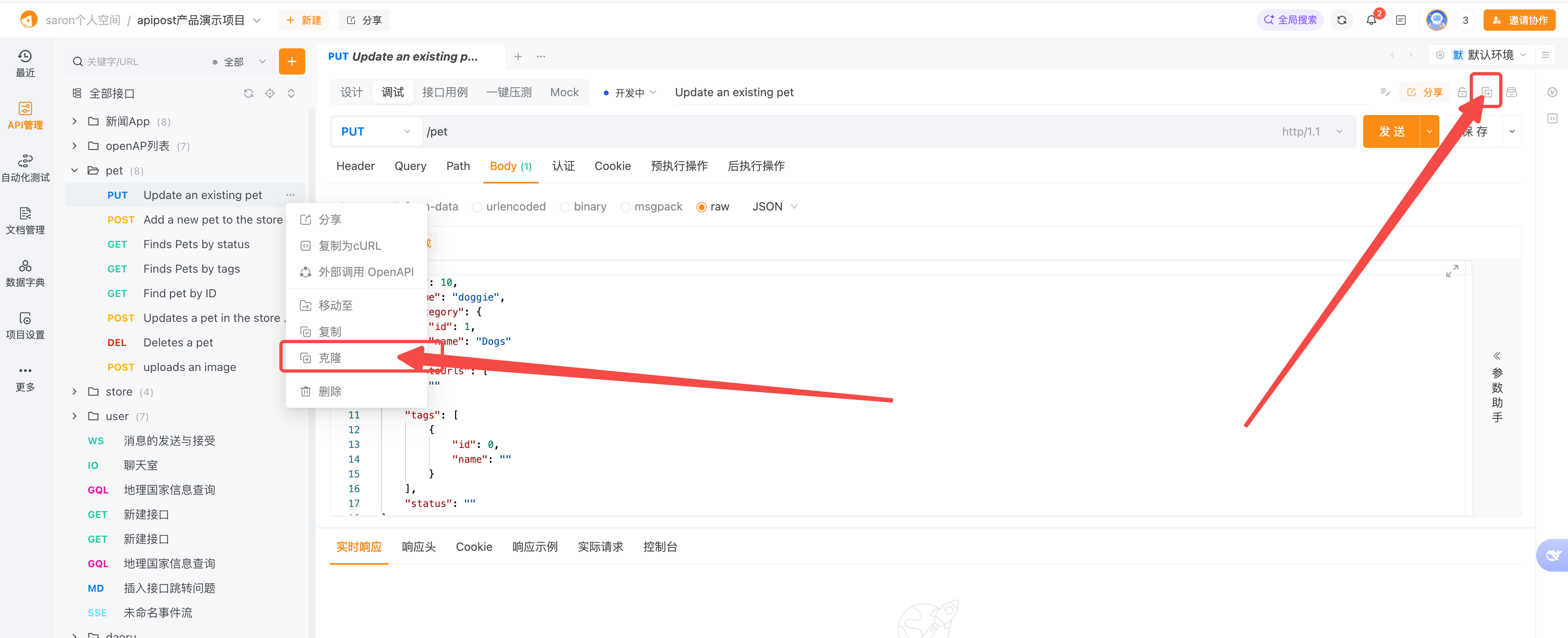Viewport: 1568px width, 638px height.
Task: Click the hamburger menu icon beside 默认环境
Action: [1545, 55]
